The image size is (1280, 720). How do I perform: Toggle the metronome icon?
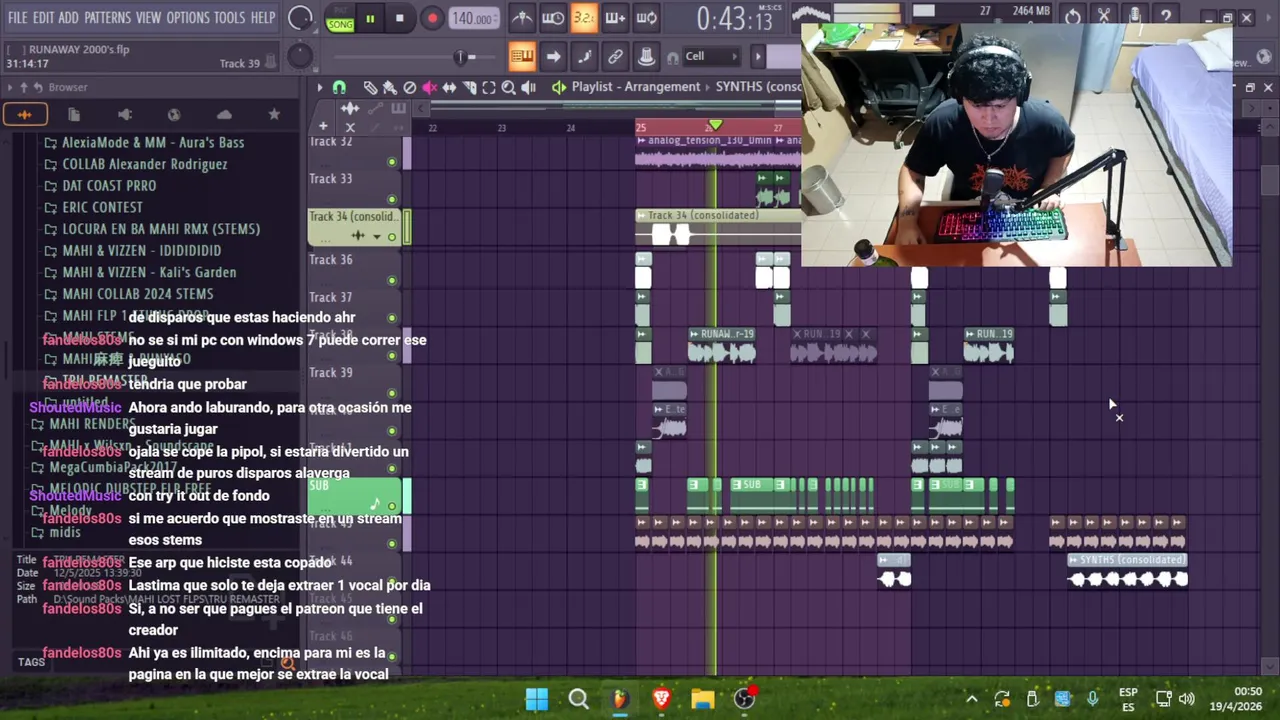coord(521,17)
